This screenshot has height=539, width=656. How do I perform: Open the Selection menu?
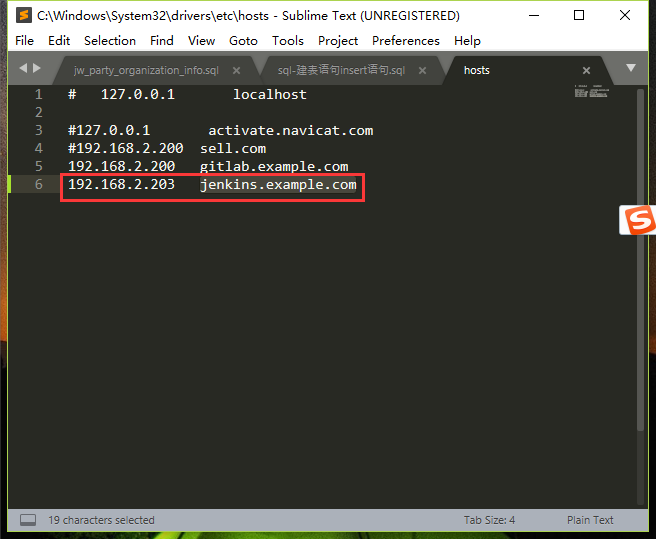pos(110,41)
